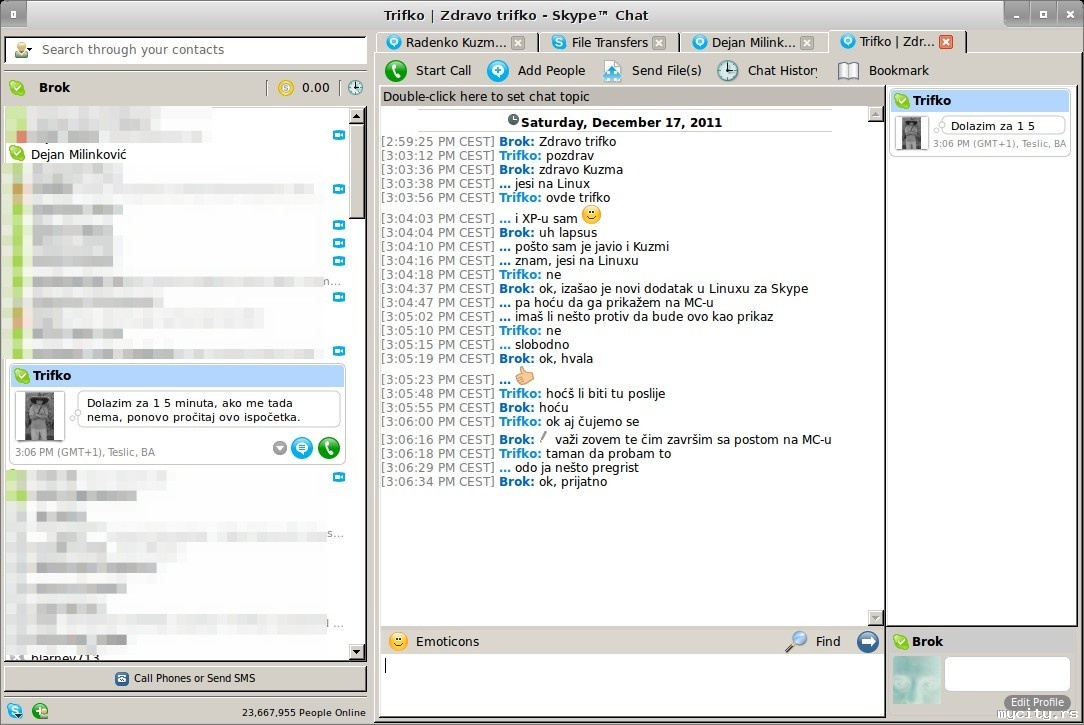
Task: Click Brok's profile picture
Action: coord(917,680)
